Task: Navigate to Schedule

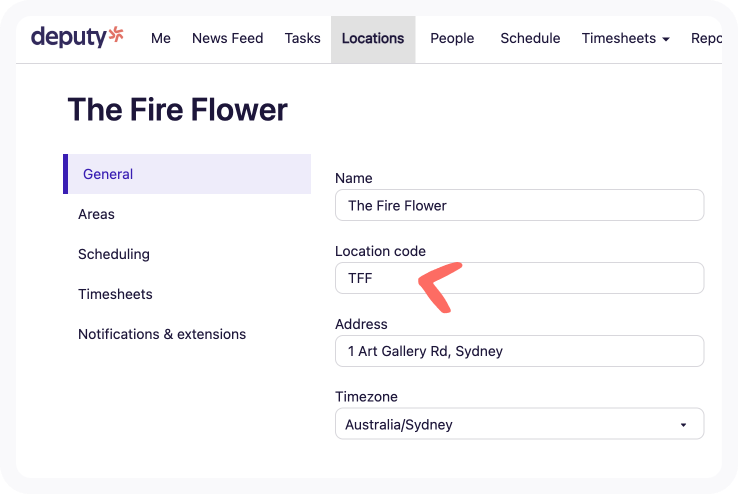Action: pos(530,38)
